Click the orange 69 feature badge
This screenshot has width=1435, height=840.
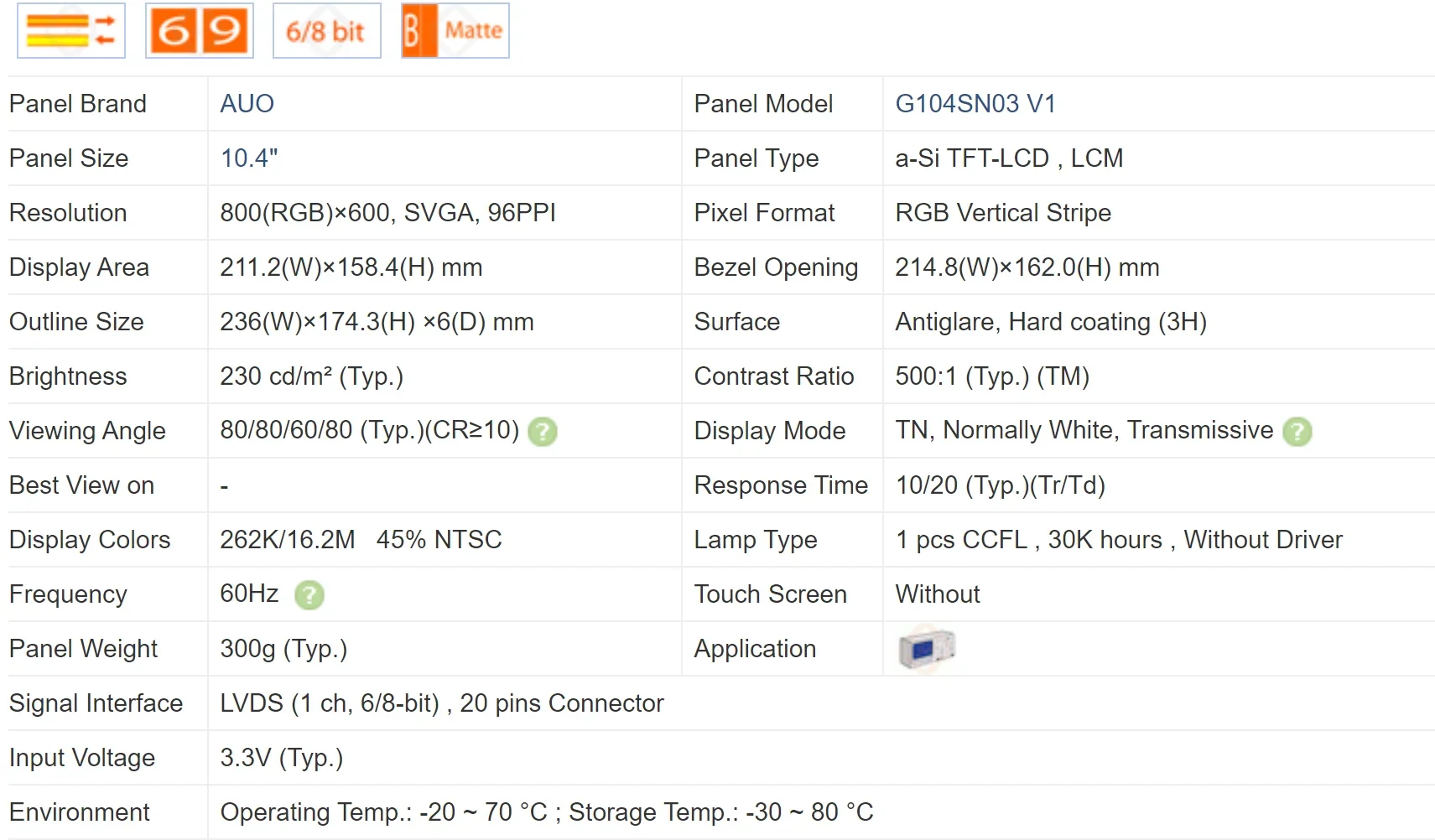click(200, 31)
